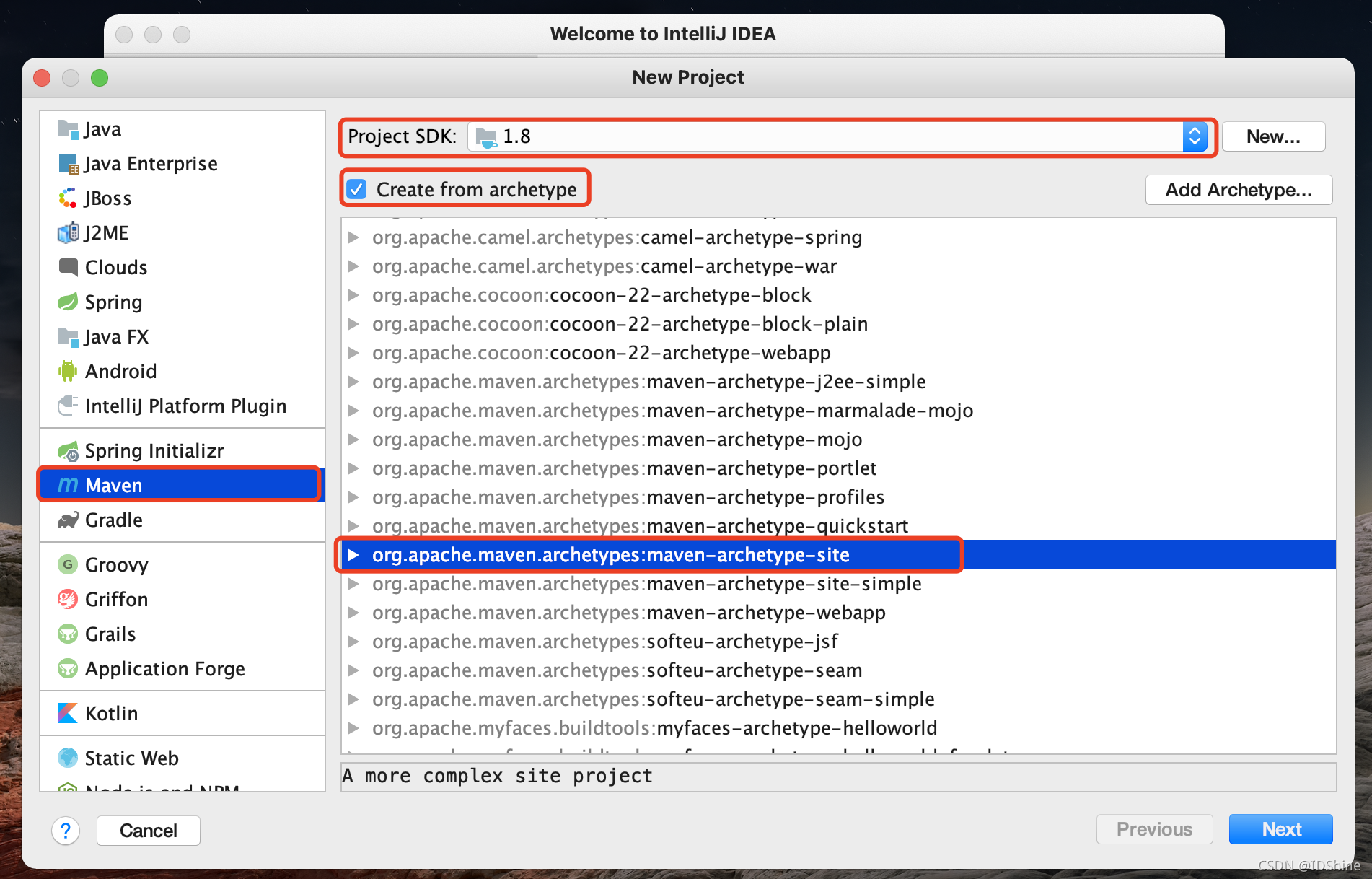Click Add Archetype... button
This screenshot has width=1372, height=879.
click(1239, 190)
